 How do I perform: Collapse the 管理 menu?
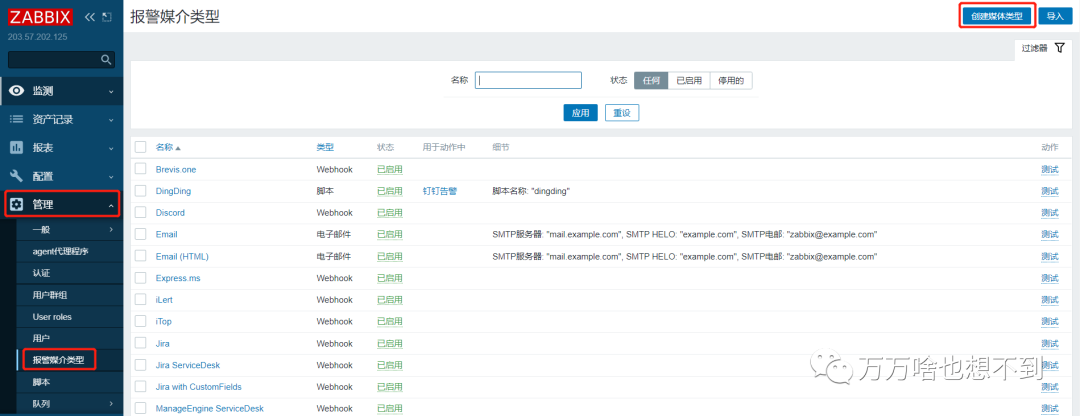pos(111,205)
